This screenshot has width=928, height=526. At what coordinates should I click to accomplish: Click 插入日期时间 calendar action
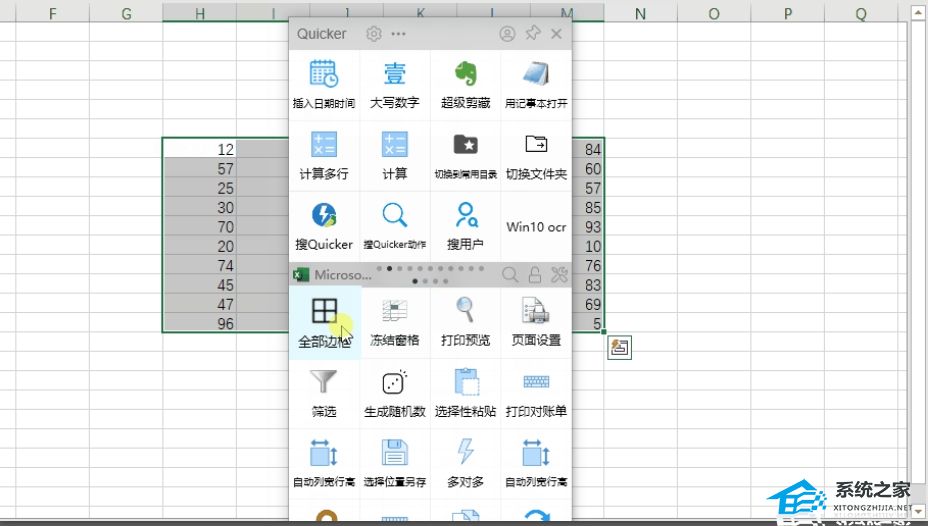324,84
